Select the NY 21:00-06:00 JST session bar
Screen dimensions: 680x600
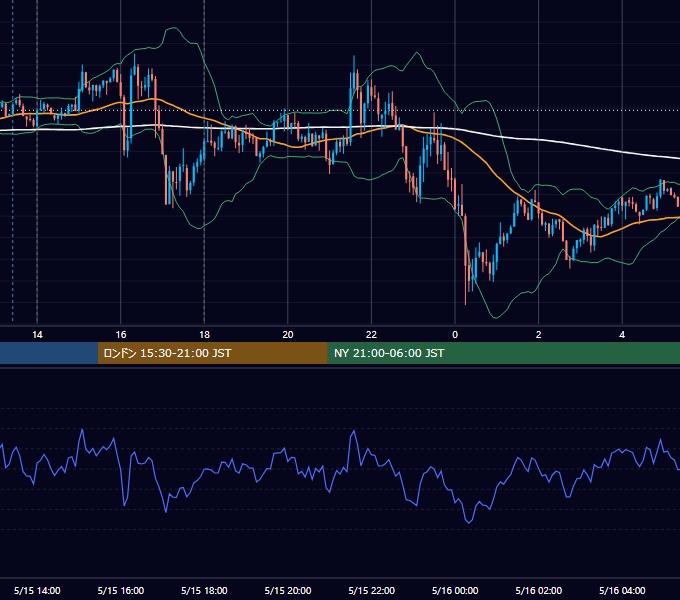503,353
